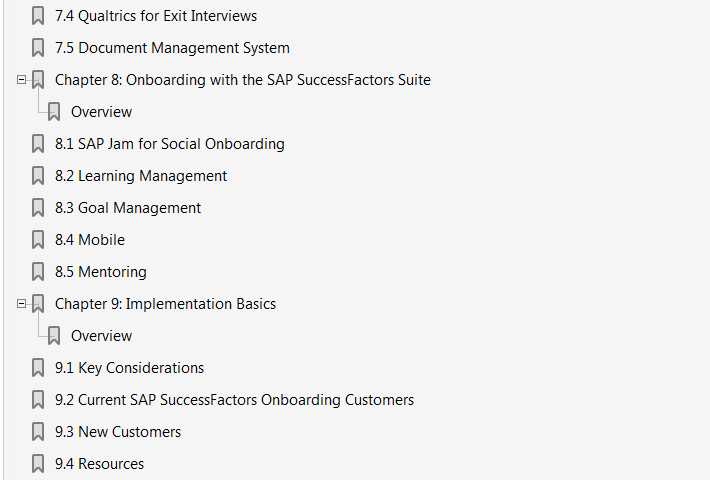This screenshot has width=710, height=480.
Task: Click bookmark icon beside 9.4 Resources
Action: [x=38, y=464]
